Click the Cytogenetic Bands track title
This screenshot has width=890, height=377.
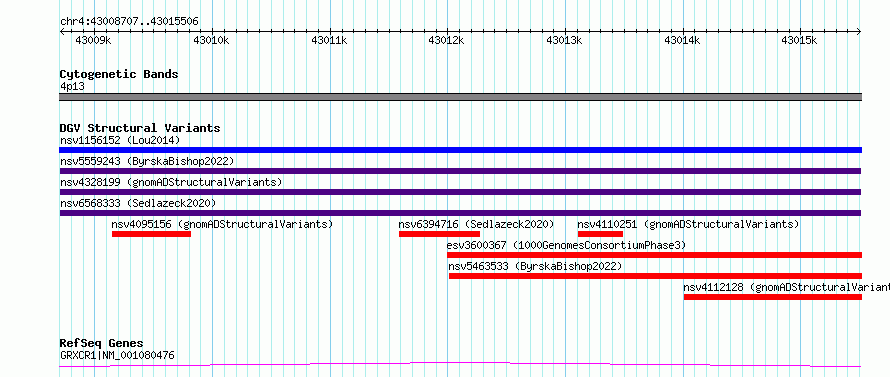pyautogui.click(x=119, y=74)
